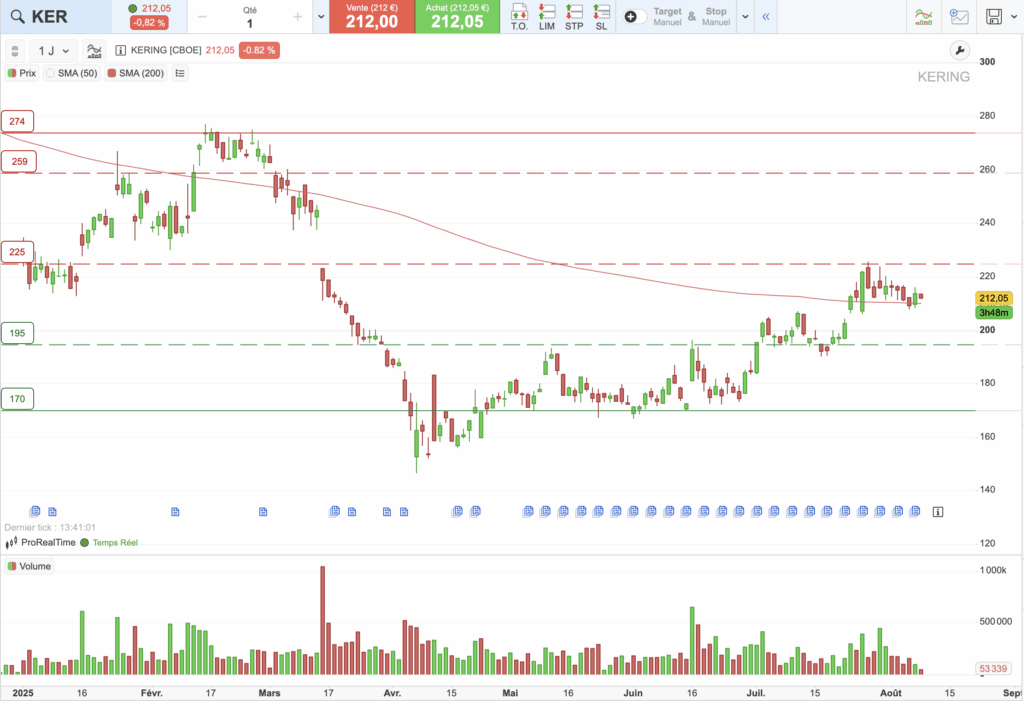Image resolution: width=1024 pixels, height=701 pixels.
Task: Click the ProRealTime candlestick logo icon
Action: pyautogui.click(x=11, y=542)
